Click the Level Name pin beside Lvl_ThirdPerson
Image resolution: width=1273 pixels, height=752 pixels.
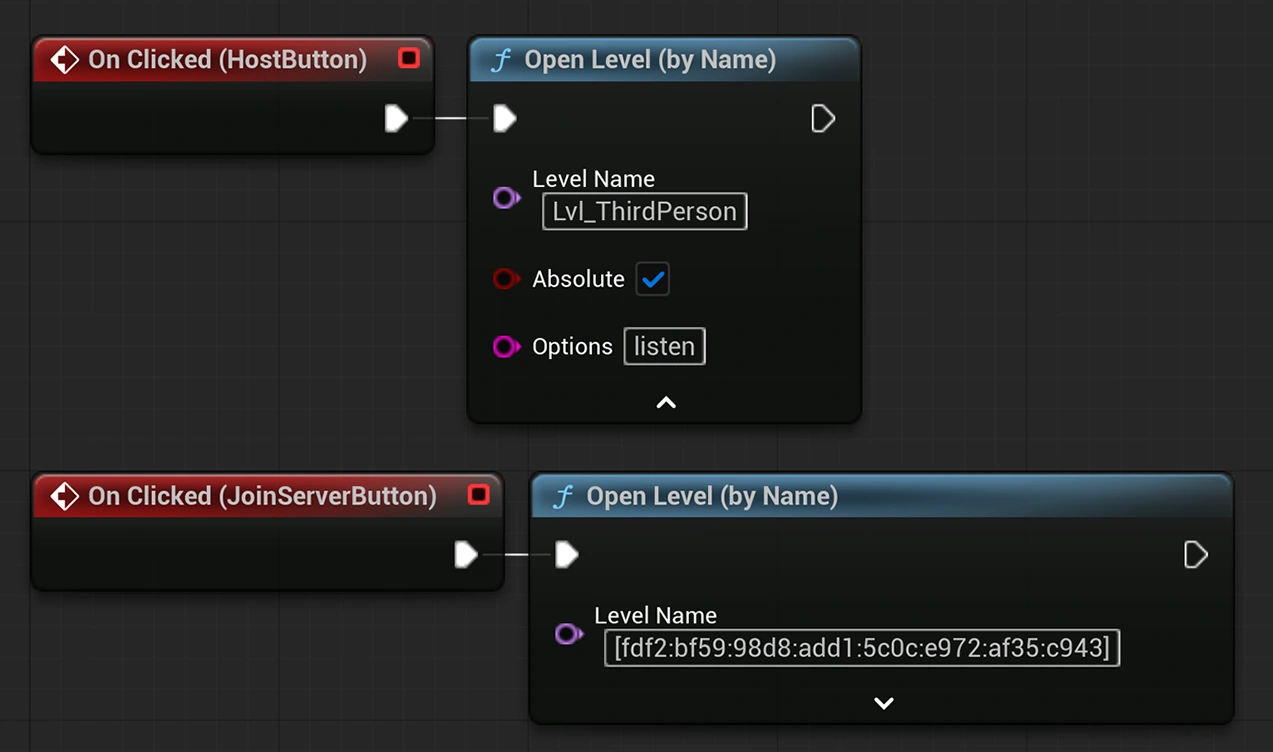507,198
